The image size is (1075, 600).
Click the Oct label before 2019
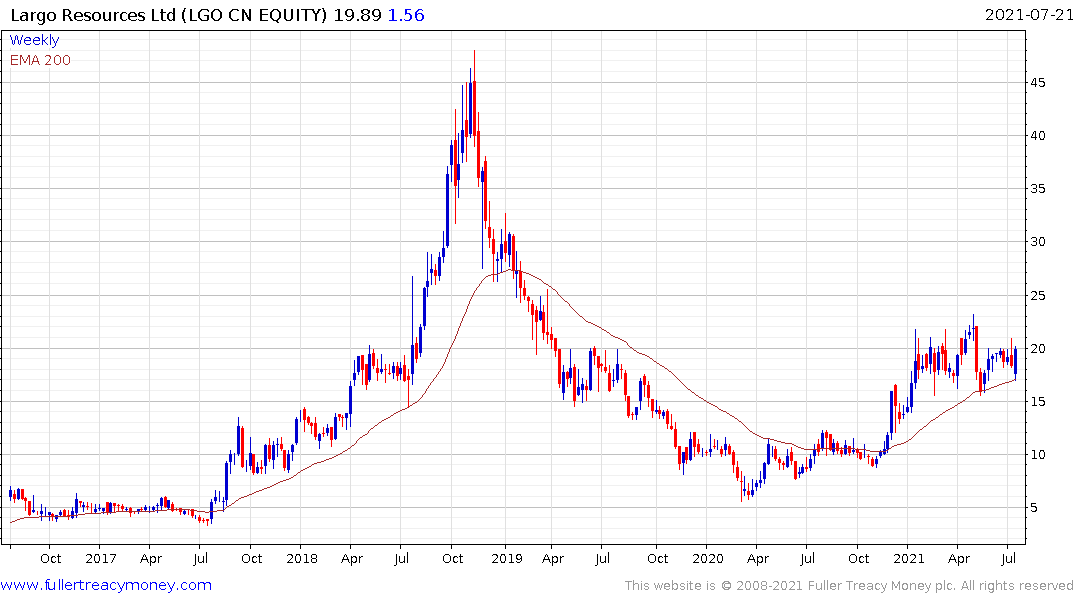452,558
